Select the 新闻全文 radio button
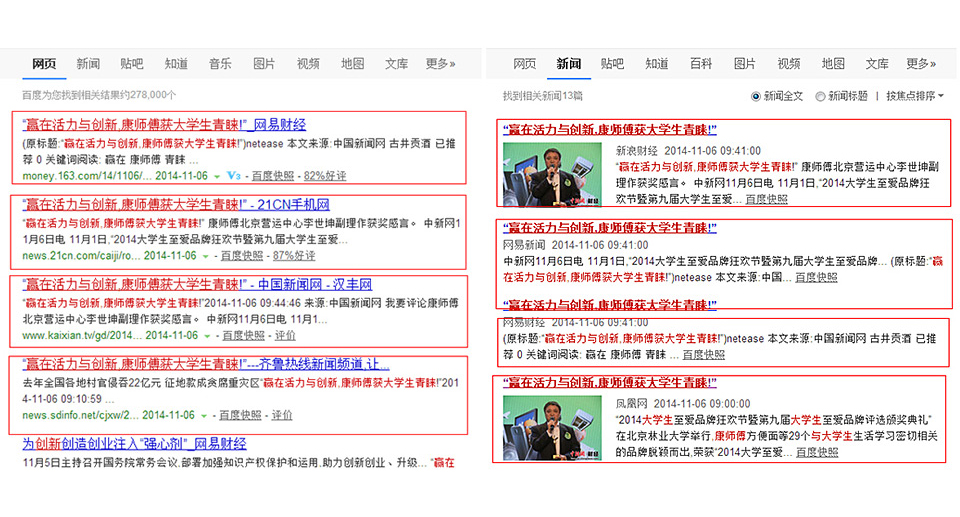 756,96
